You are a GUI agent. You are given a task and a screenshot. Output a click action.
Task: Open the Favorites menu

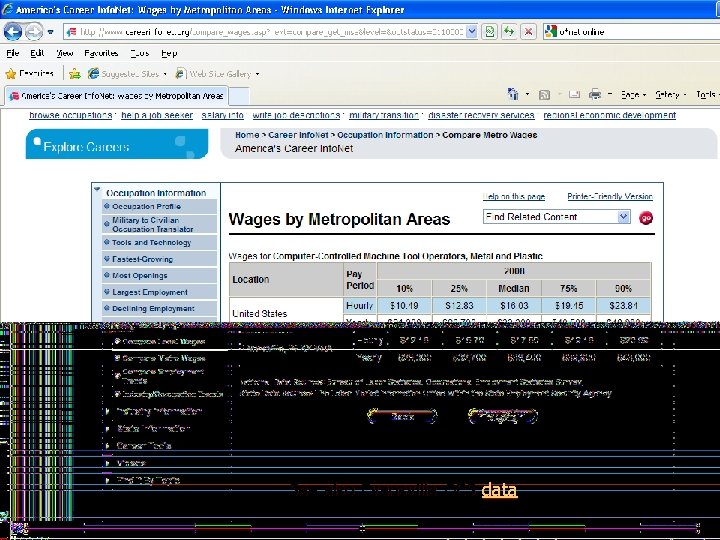[x=101, y=53]
